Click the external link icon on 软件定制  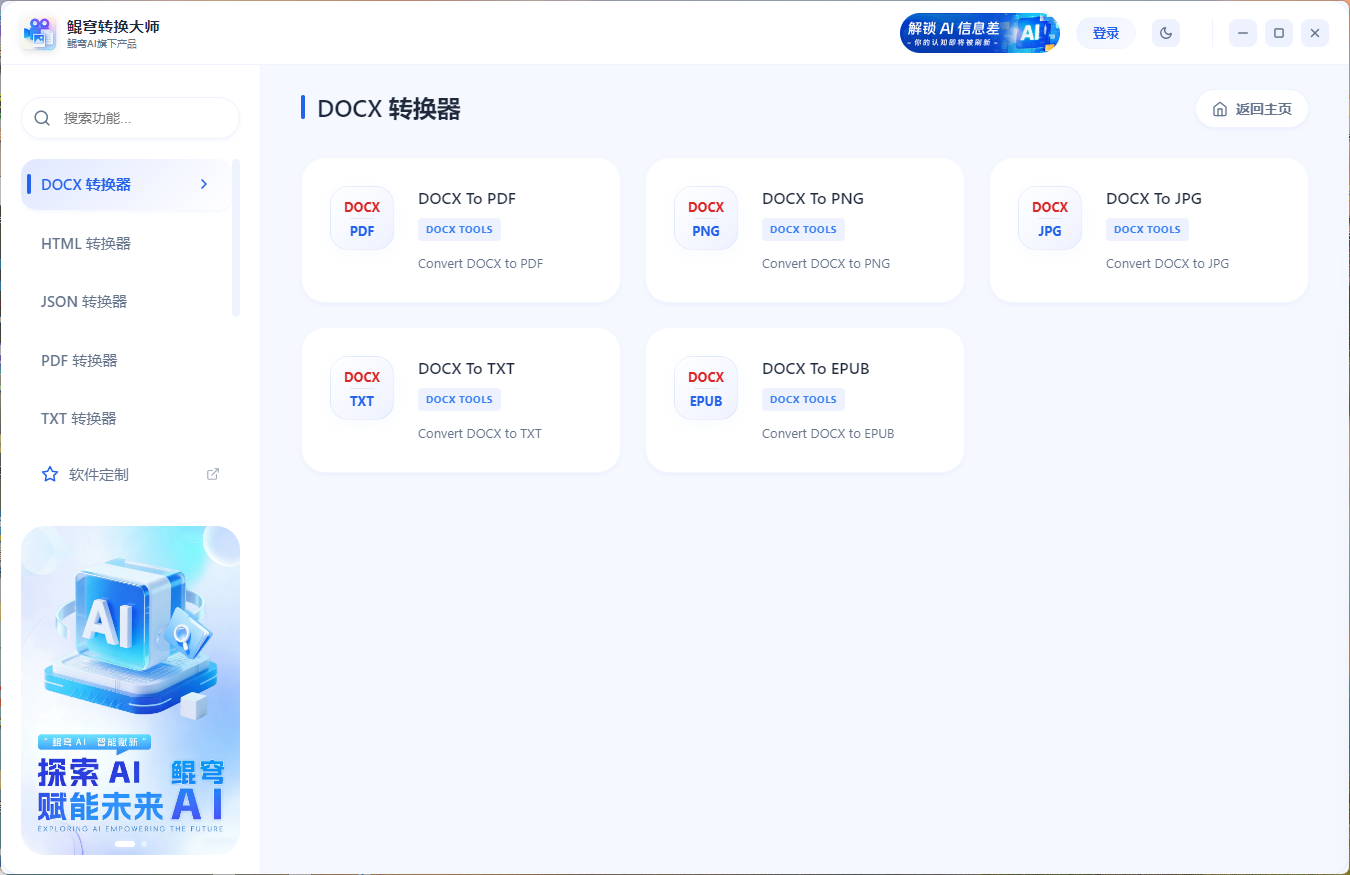[212, 473]
